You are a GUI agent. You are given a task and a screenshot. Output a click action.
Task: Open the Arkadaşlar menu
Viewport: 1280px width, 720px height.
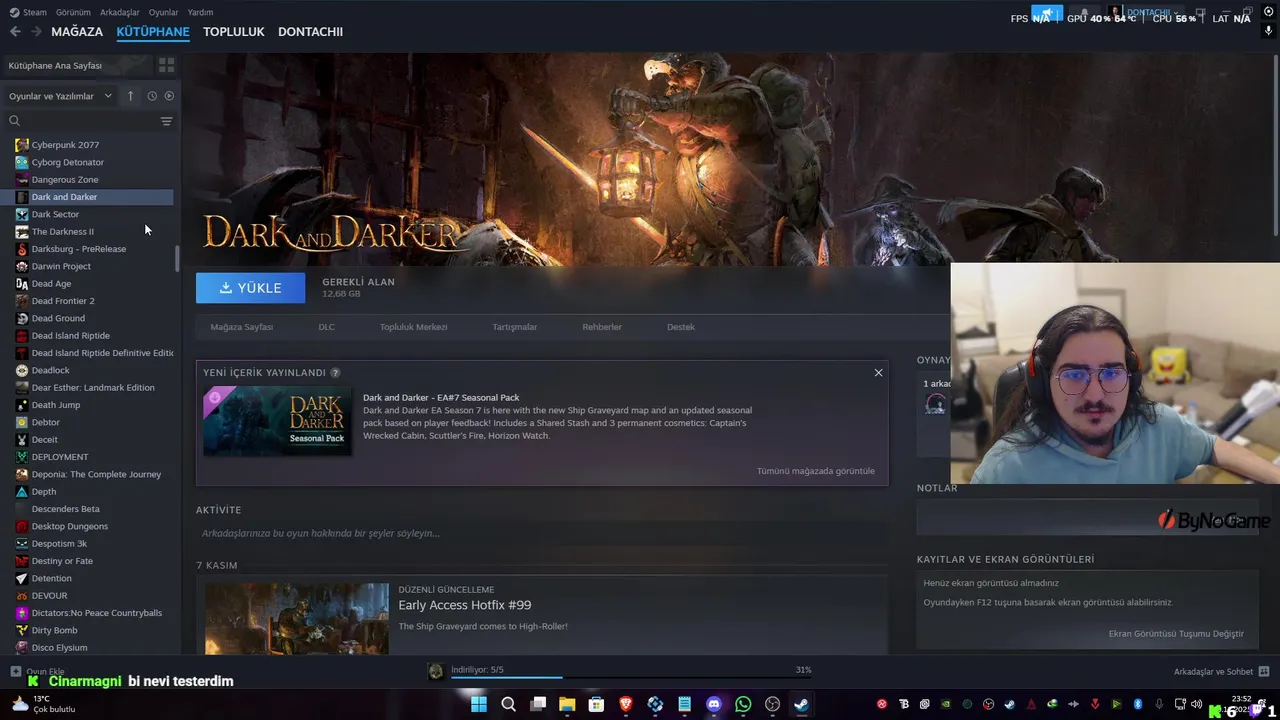point(120,12)
